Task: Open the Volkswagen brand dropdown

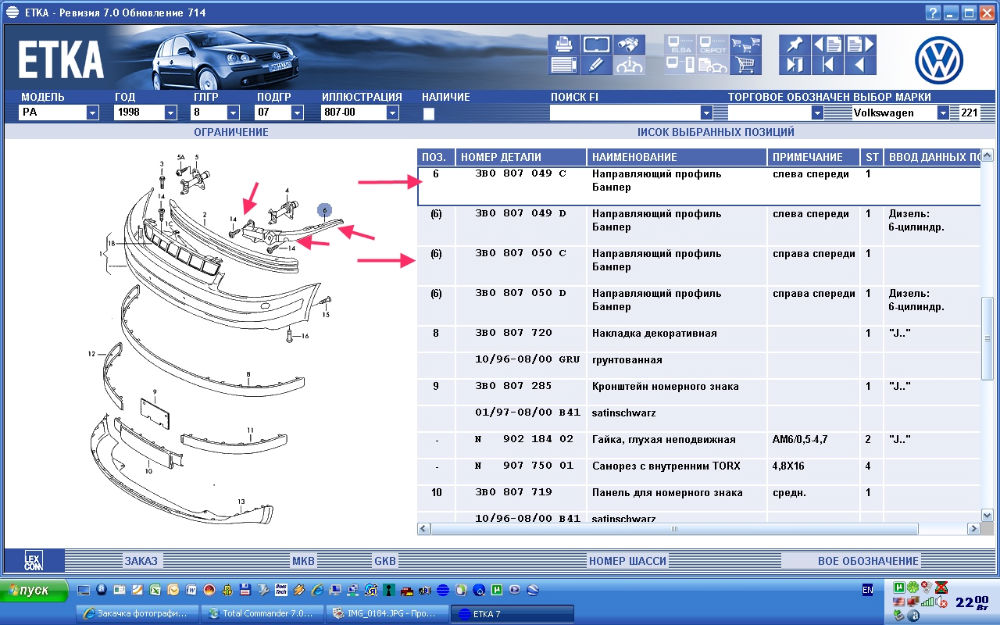Action: (x=943, y=113)
